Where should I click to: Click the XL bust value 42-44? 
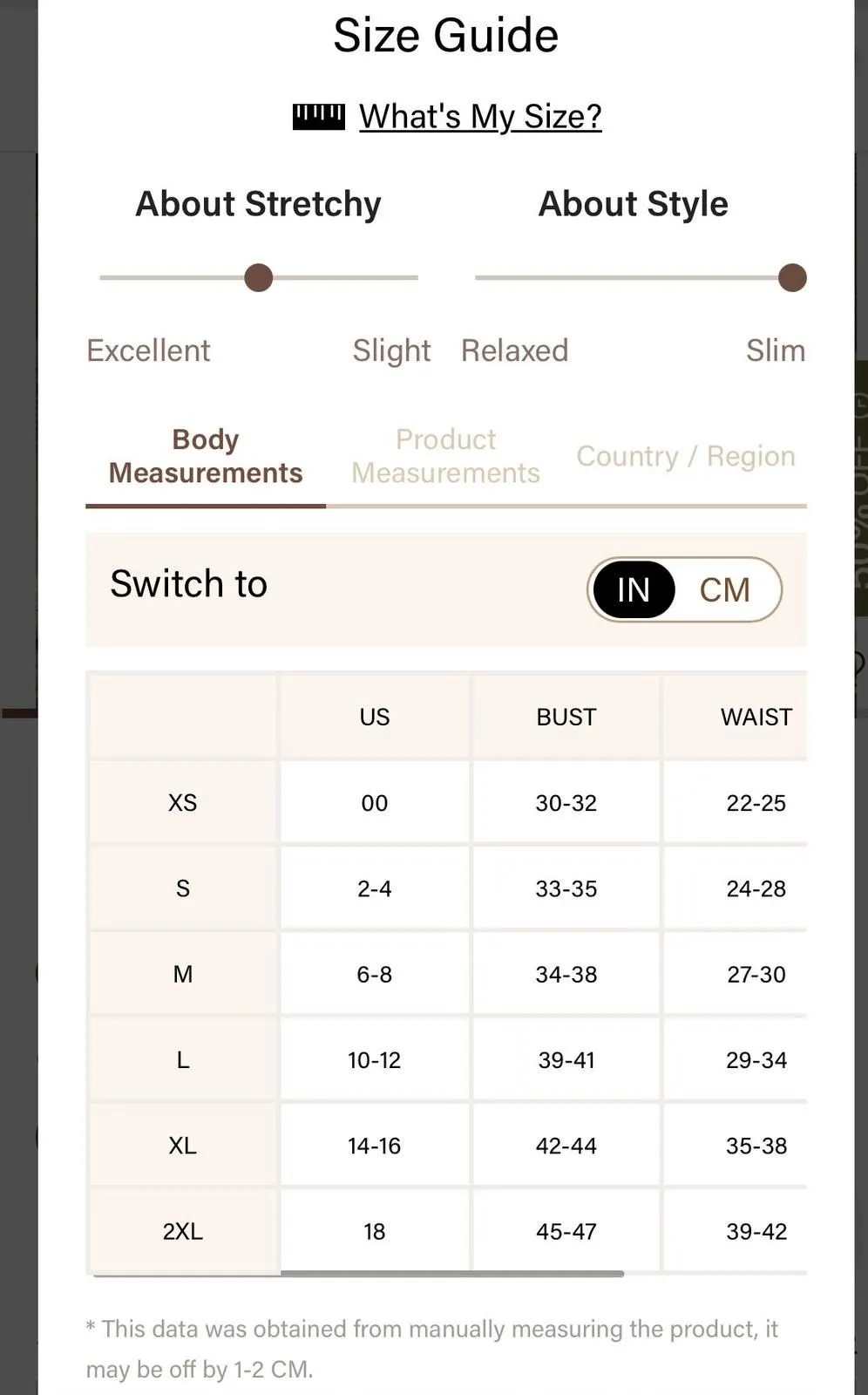point(566,1146)
